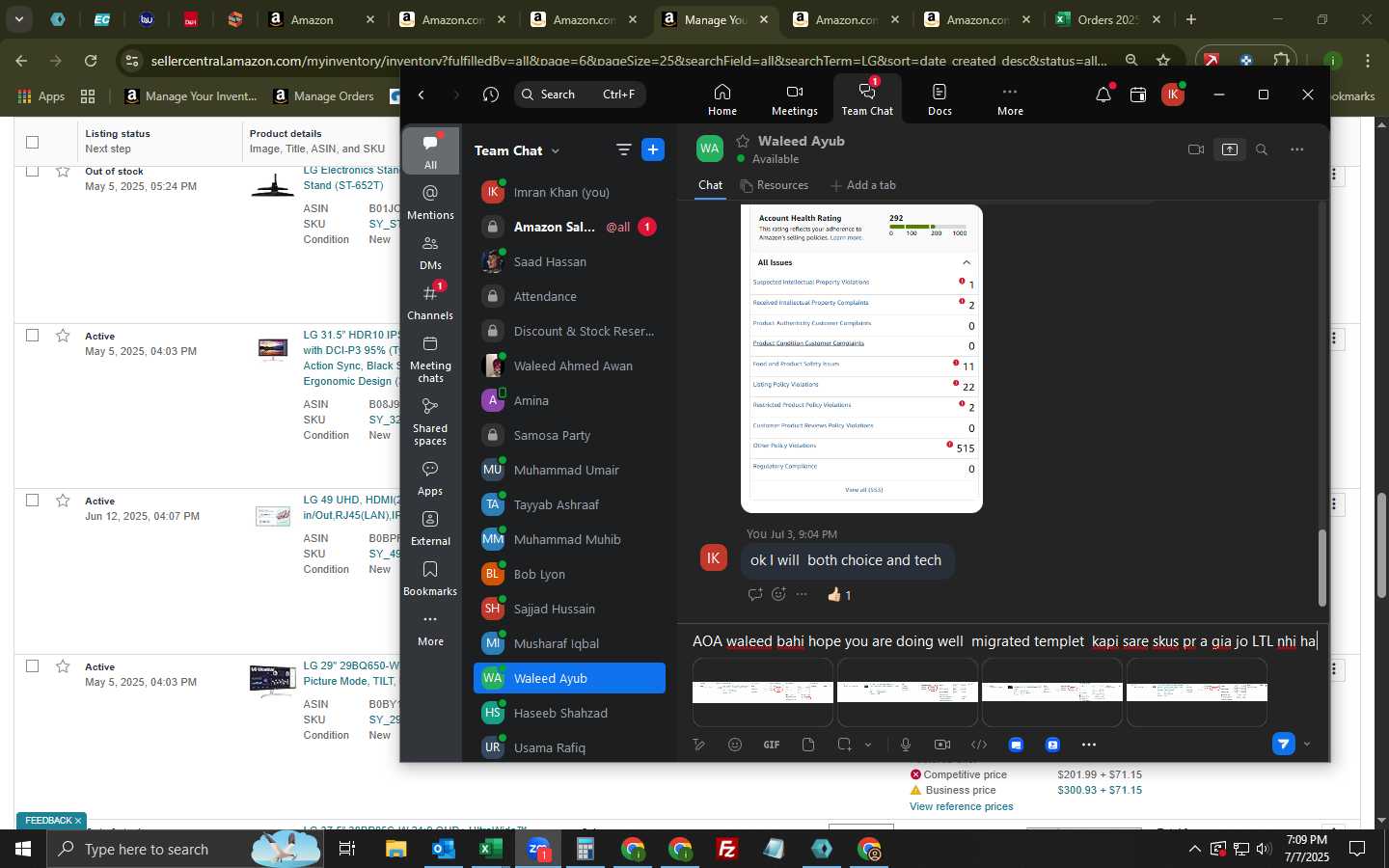Open Muhammad Umair conversation
1389x868 pixels.
[569, 470]
